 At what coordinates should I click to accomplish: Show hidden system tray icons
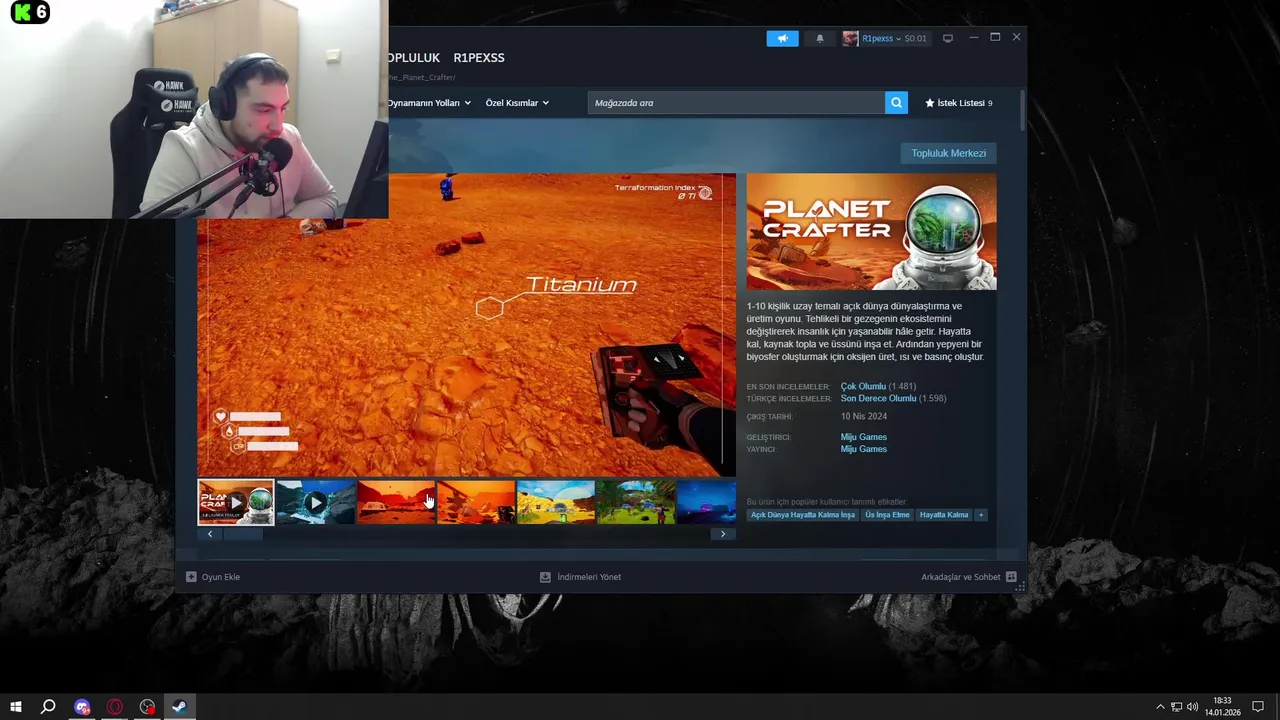(1160, 707)
